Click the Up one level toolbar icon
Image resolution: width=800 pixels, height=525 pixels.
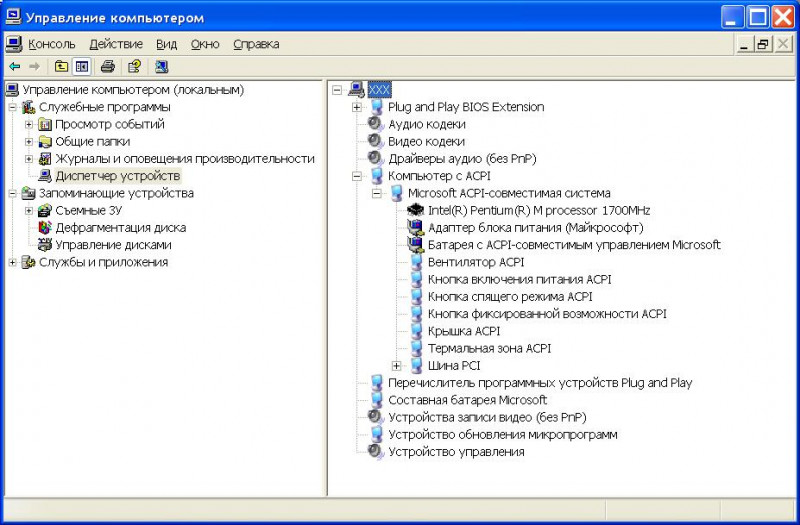click(x=61, y=67)
